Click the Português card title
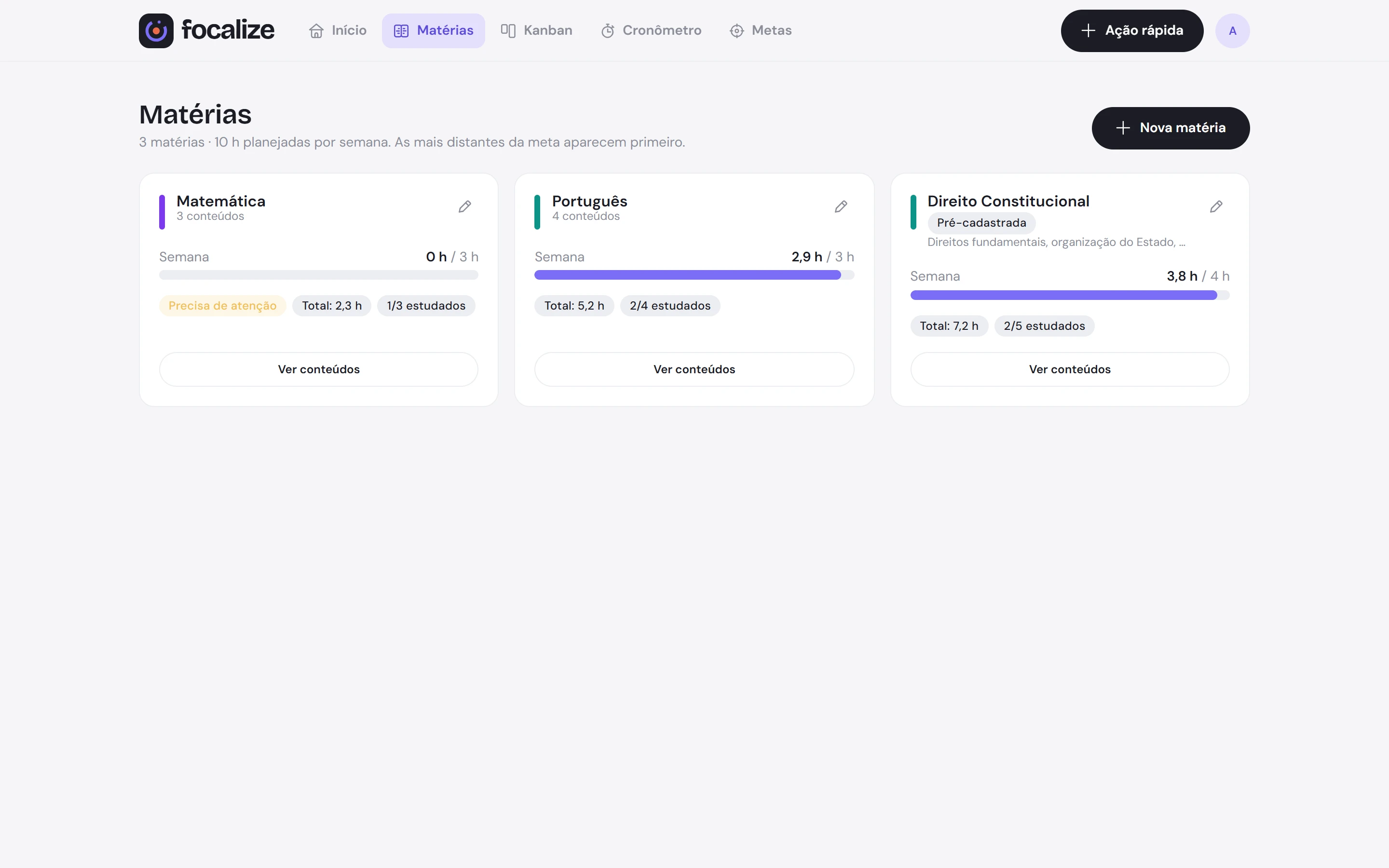This screenshot has width=1389, height=868. 589,202
